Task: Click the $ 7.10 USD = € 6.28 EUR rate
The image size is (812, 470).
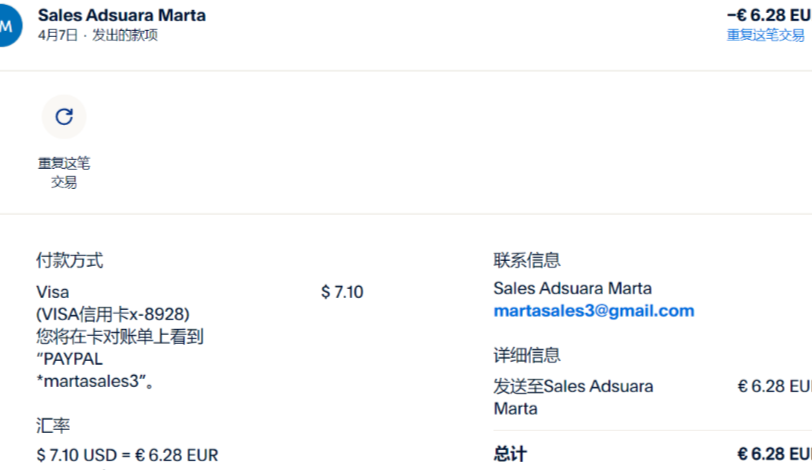Action: 127,456
